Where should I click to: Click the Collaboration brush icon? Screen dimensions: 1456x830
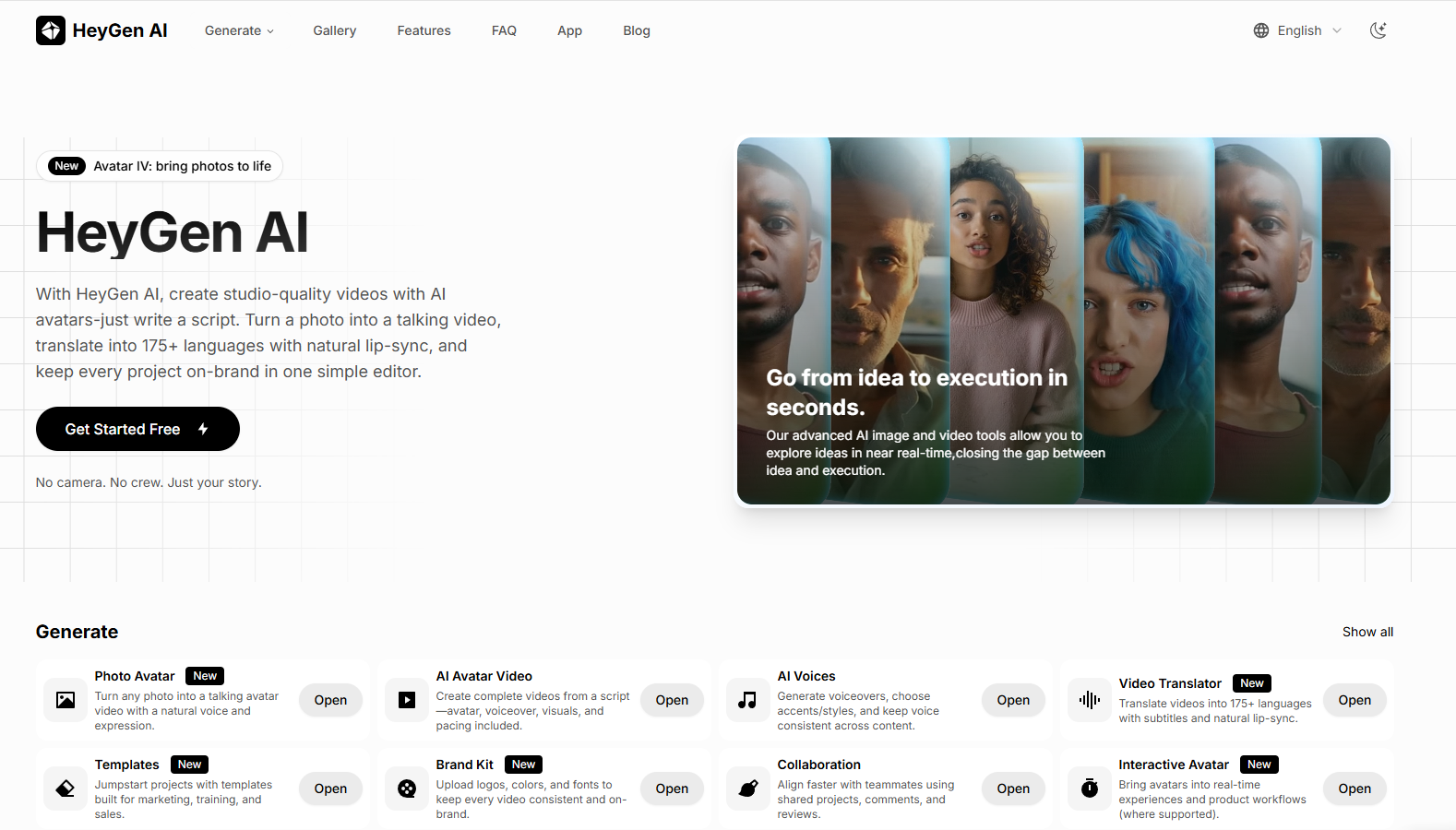[x=748, y=788]
